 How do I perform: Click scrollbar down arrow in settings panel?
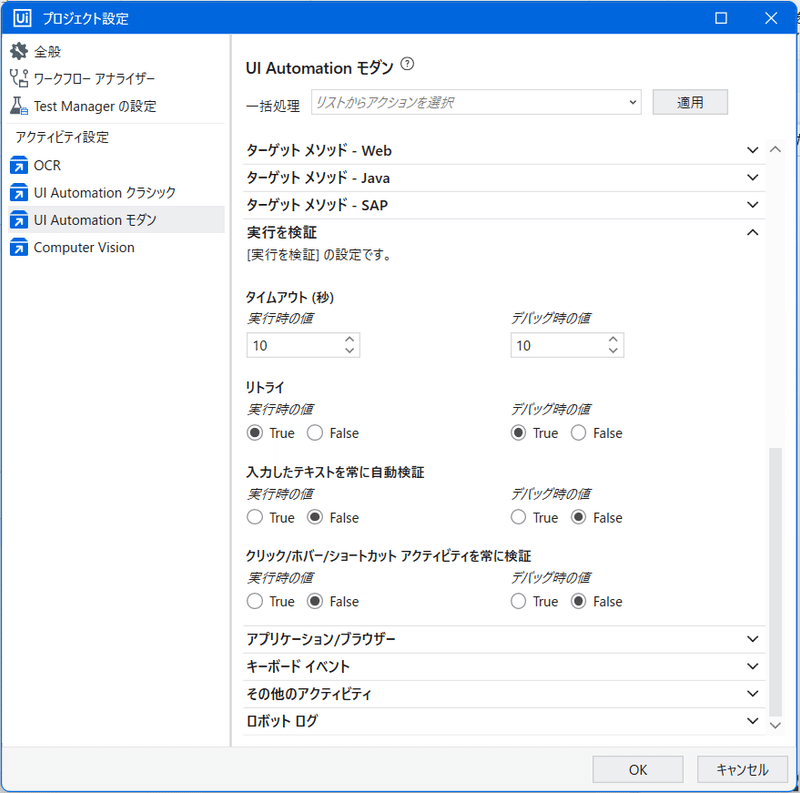click(775, 725)
